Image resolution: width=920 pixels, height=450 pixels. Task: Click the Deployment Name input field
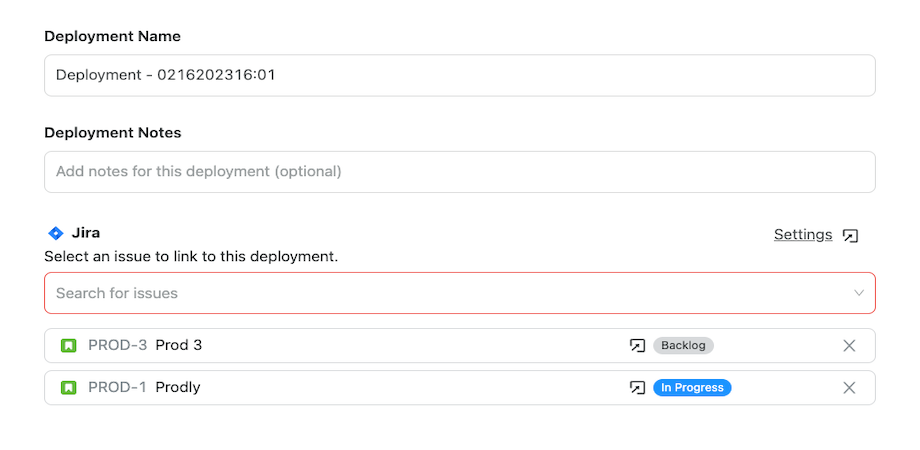(459, 76)
